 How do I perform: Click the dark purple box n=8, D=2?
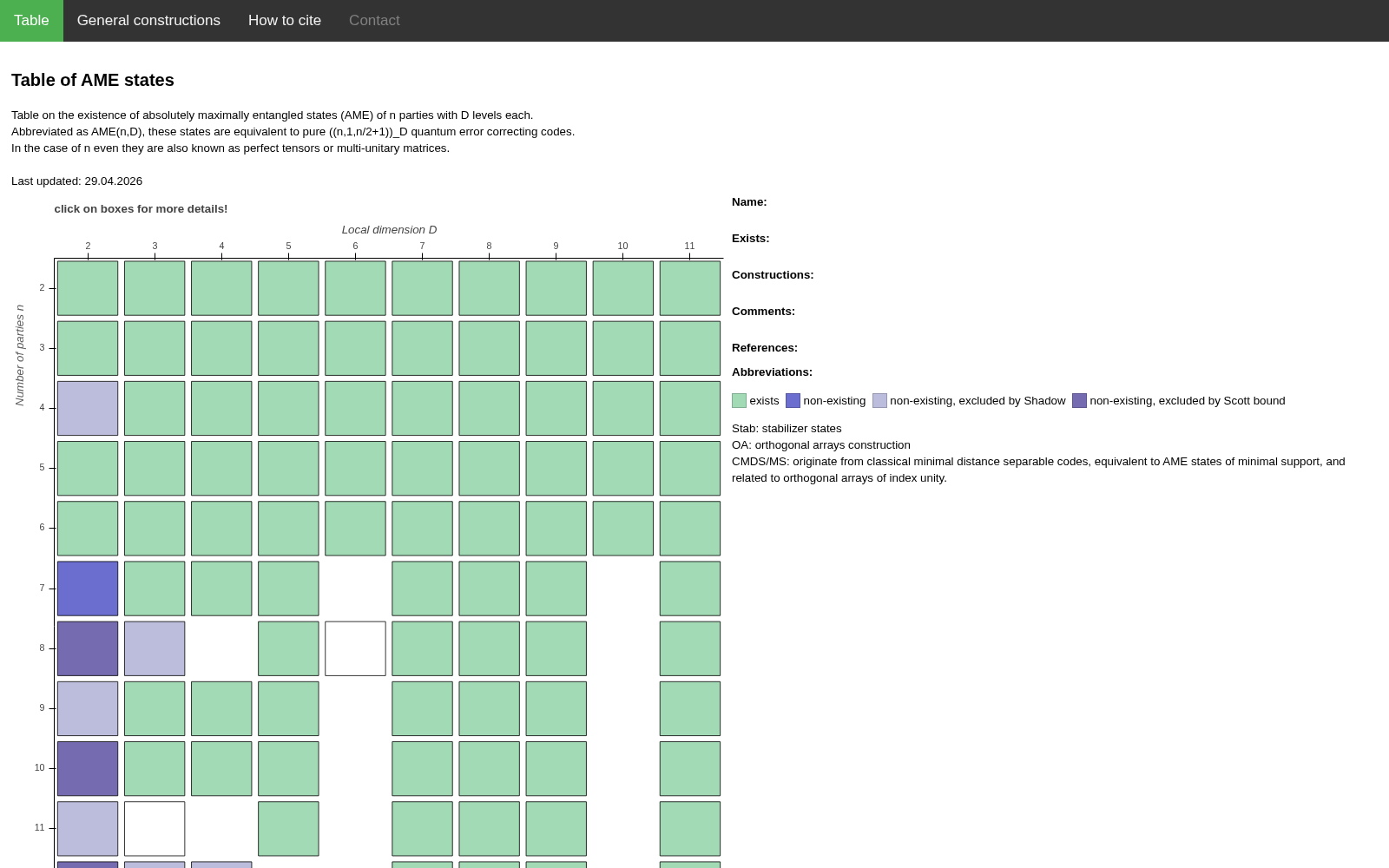pyautogui.click(x=88, y=648)
